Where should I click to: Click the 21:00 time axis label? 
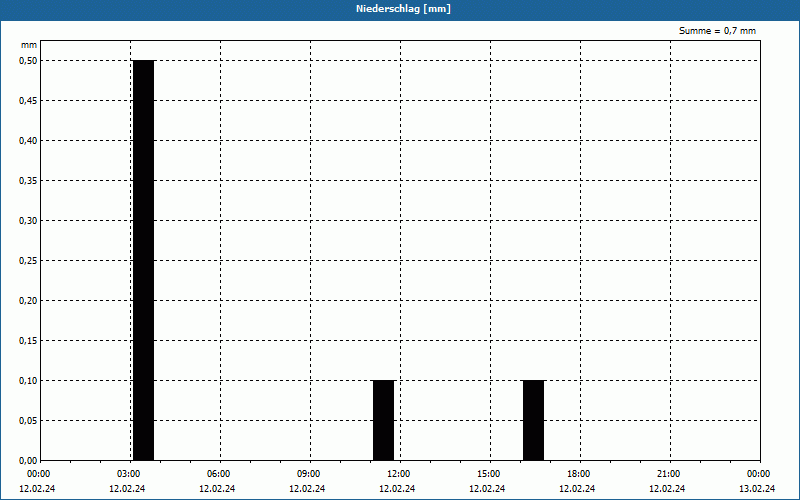click(x=670, y=474)
